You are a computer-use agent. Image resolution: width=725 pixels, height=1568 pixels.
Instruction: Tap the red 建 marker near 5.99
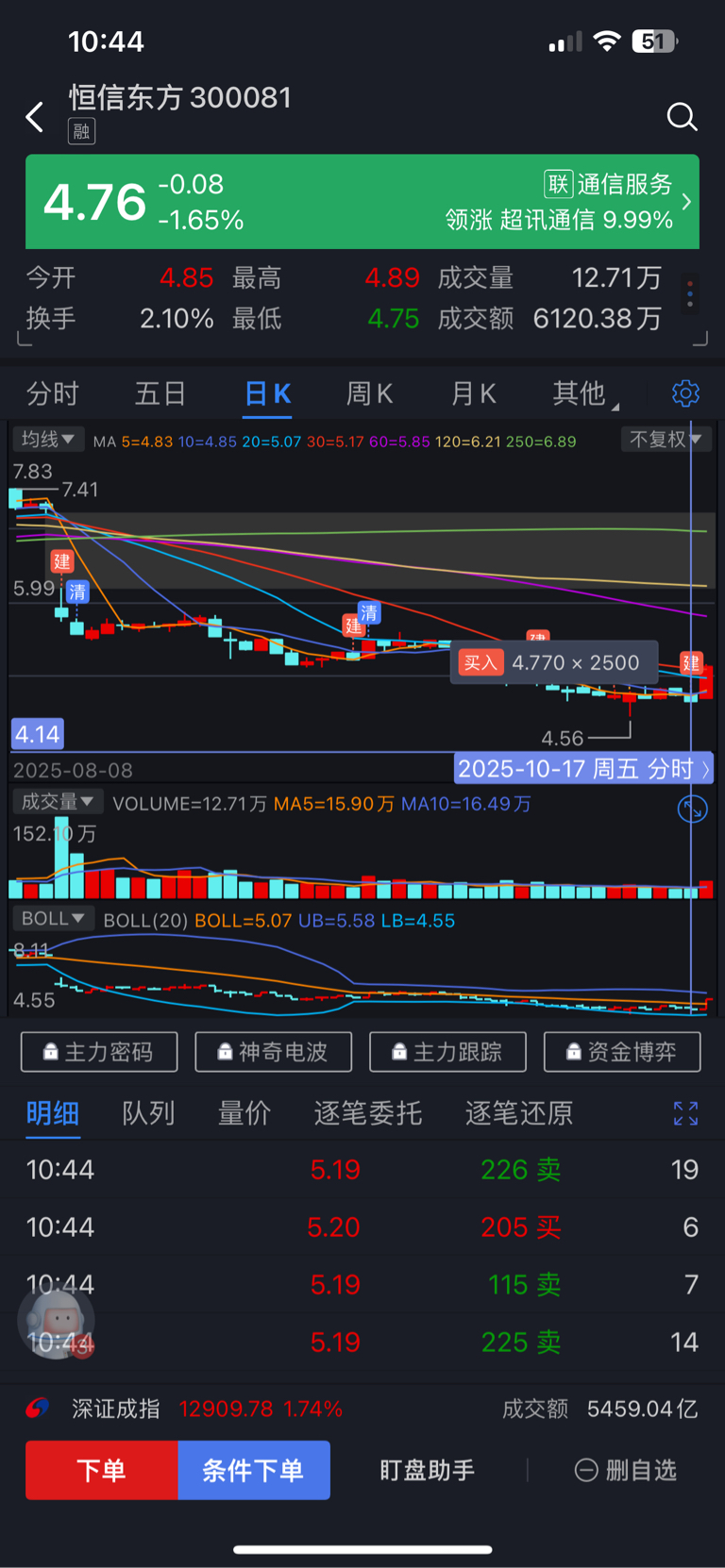pos(62,562)
